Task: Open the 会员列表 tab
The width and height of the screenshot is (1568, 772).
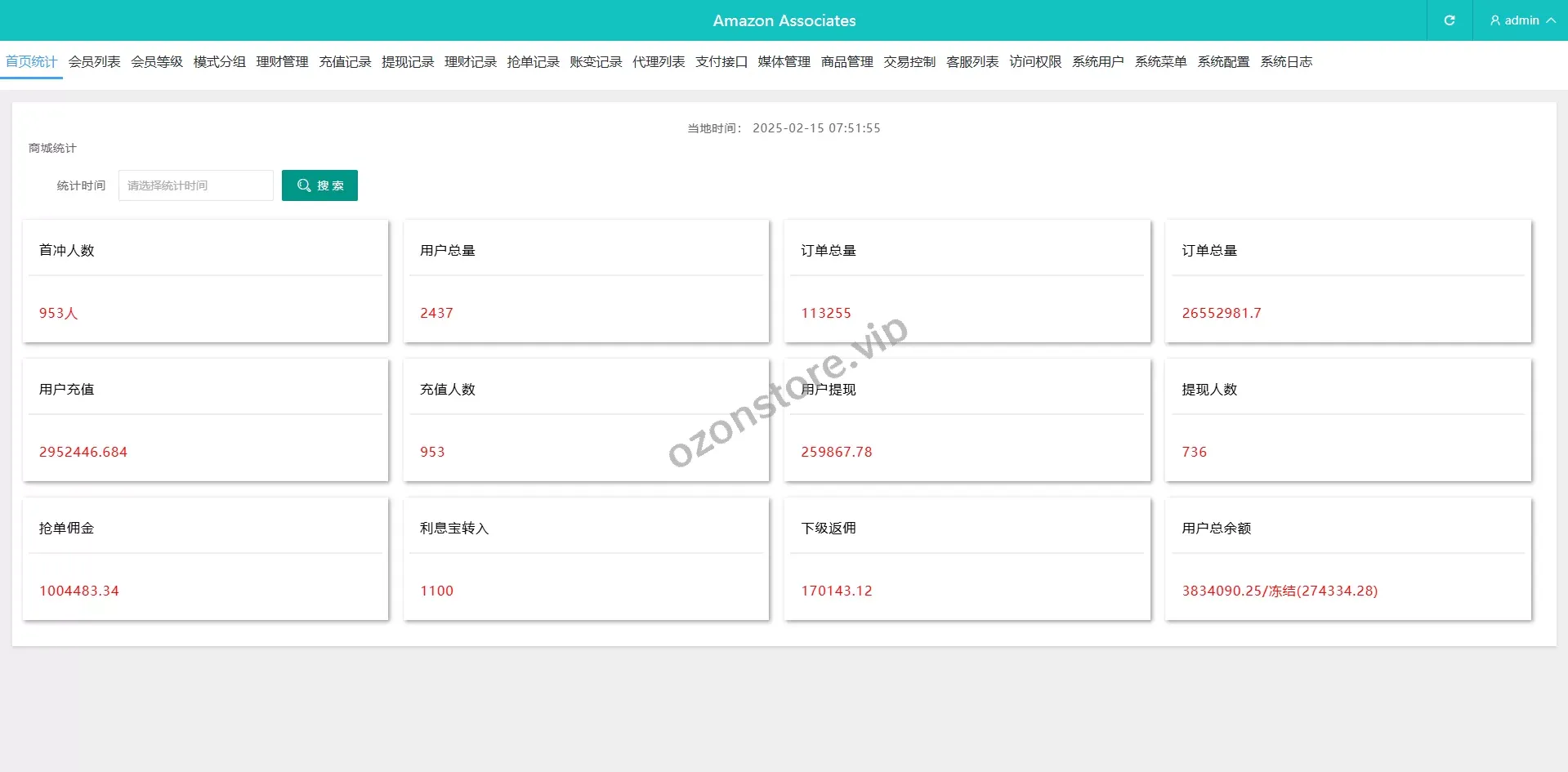Action: click(94, 62)
